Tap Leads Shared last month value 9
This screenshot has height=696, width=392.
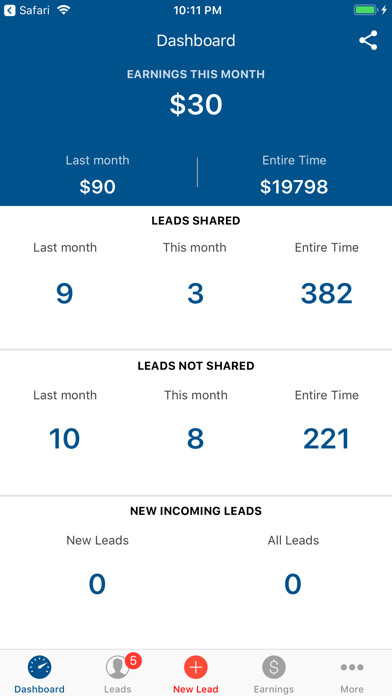(64, 293)
